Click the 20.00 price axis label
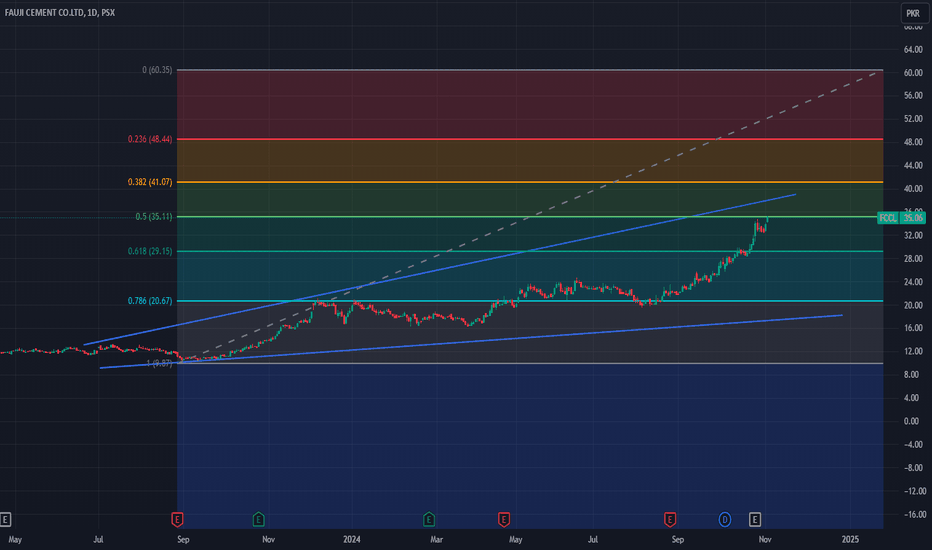The height and width of the screenshot is (550, 932). pyautogui.click(x=913, y=305)
